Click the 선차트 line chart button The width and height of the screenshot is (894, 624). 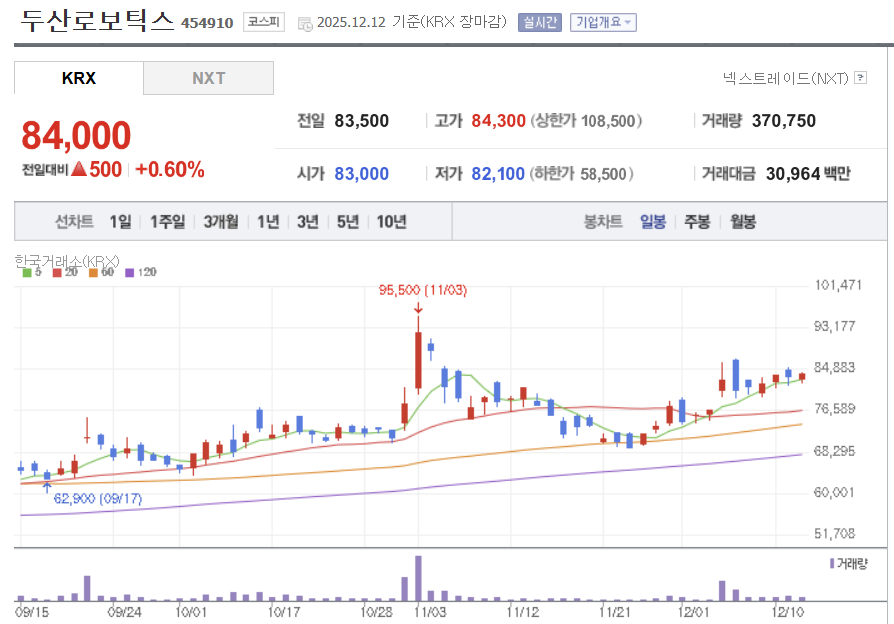tap(74, 222)
